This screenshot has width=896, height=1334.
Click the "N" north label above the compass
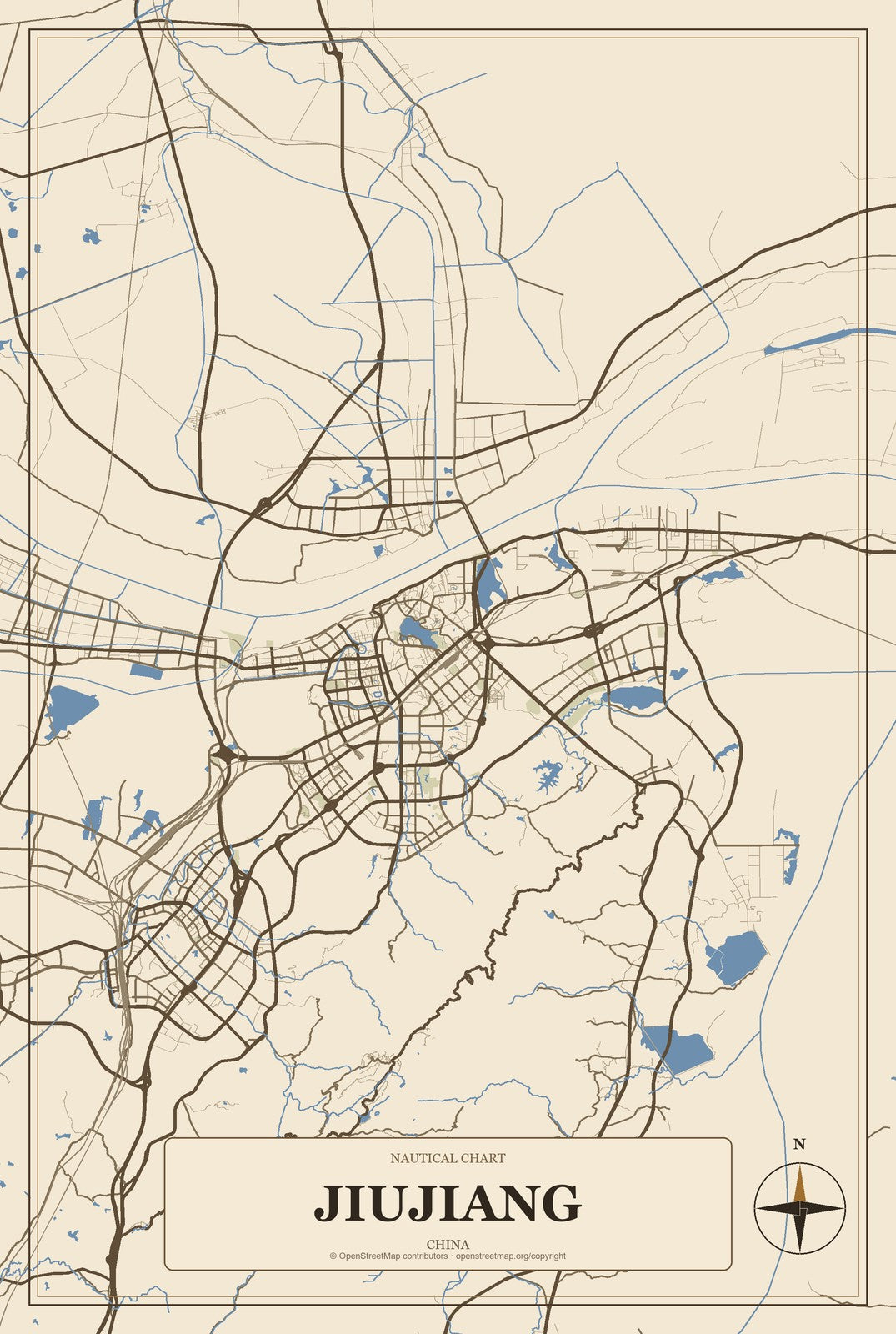click(799, 1144)
